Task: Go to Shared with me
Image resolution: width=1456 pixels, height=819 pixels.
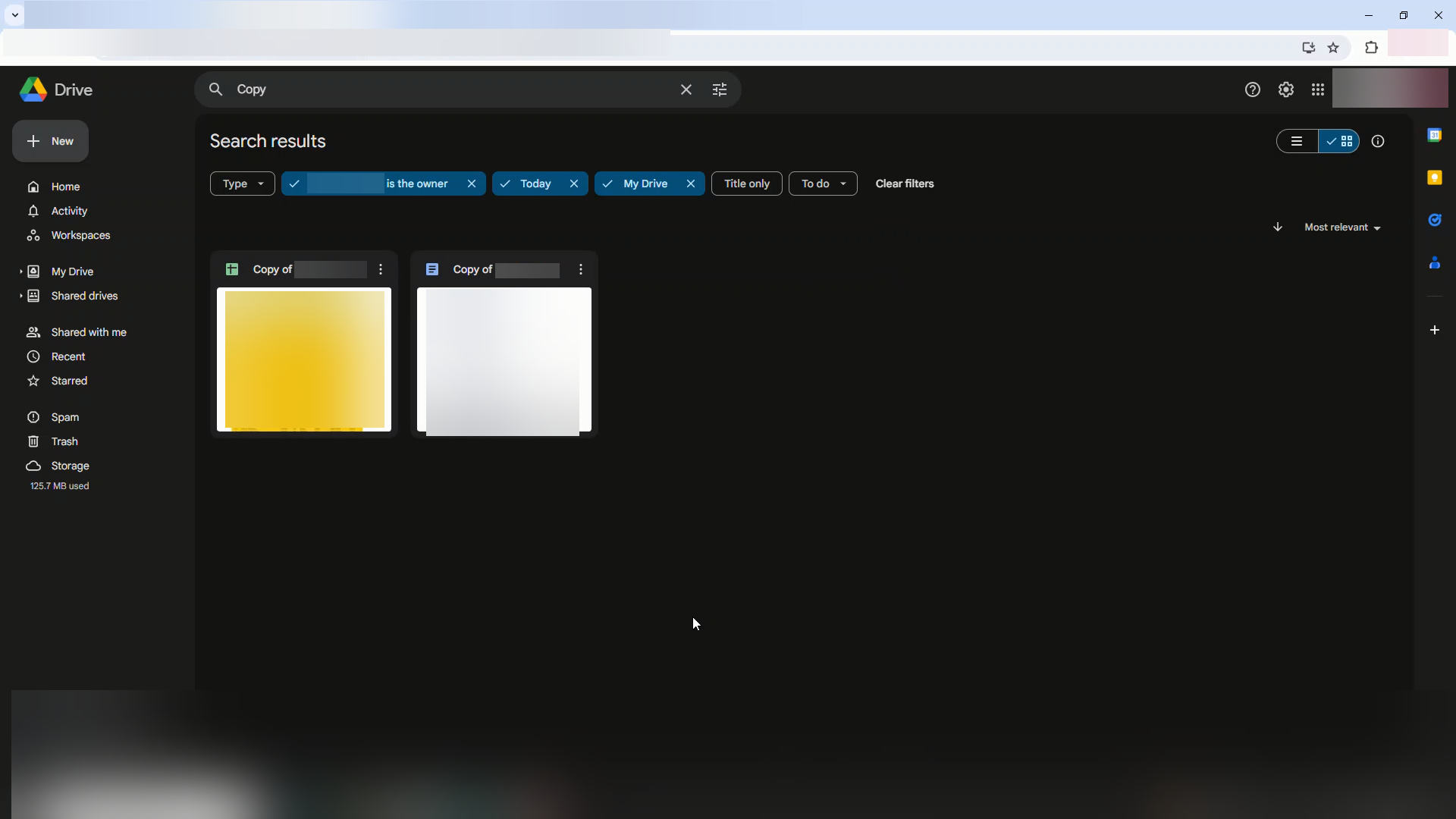Action: click(89, 332)
